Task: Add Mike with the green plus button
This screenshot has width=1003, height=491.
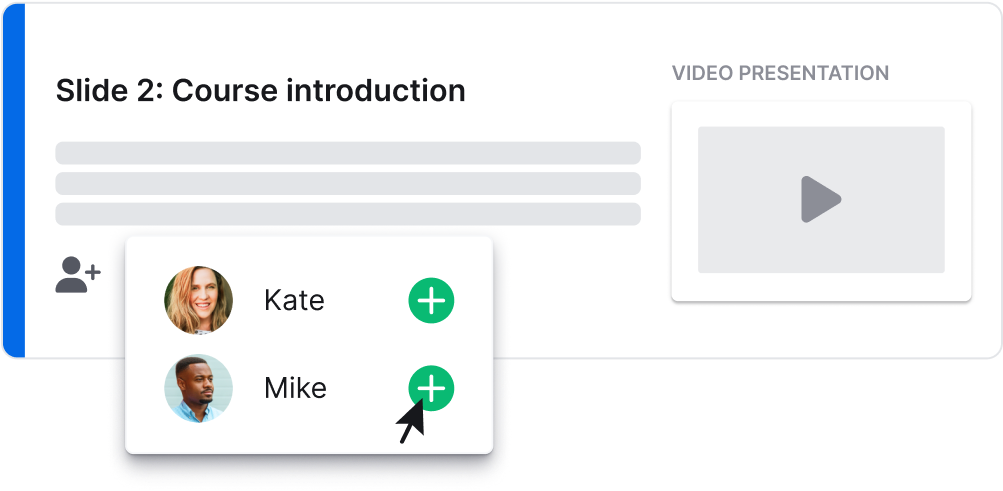Action: tap(431, 387)
